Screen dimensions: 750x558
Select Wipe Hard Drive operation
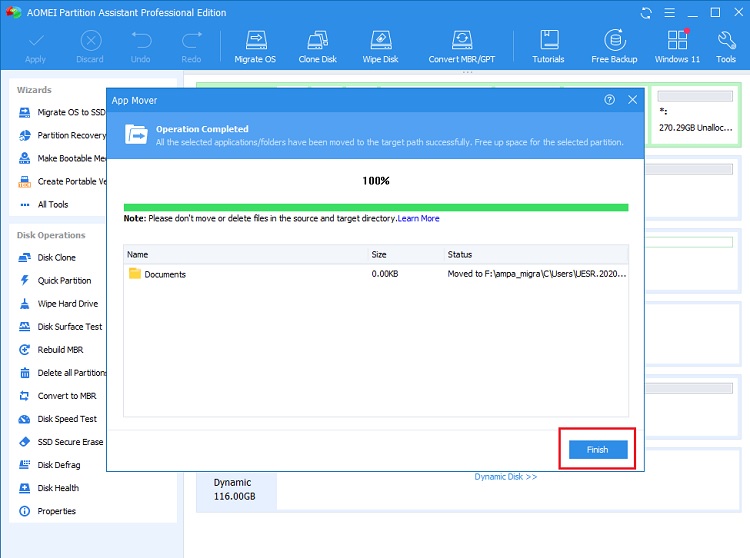tap(58, 304)
